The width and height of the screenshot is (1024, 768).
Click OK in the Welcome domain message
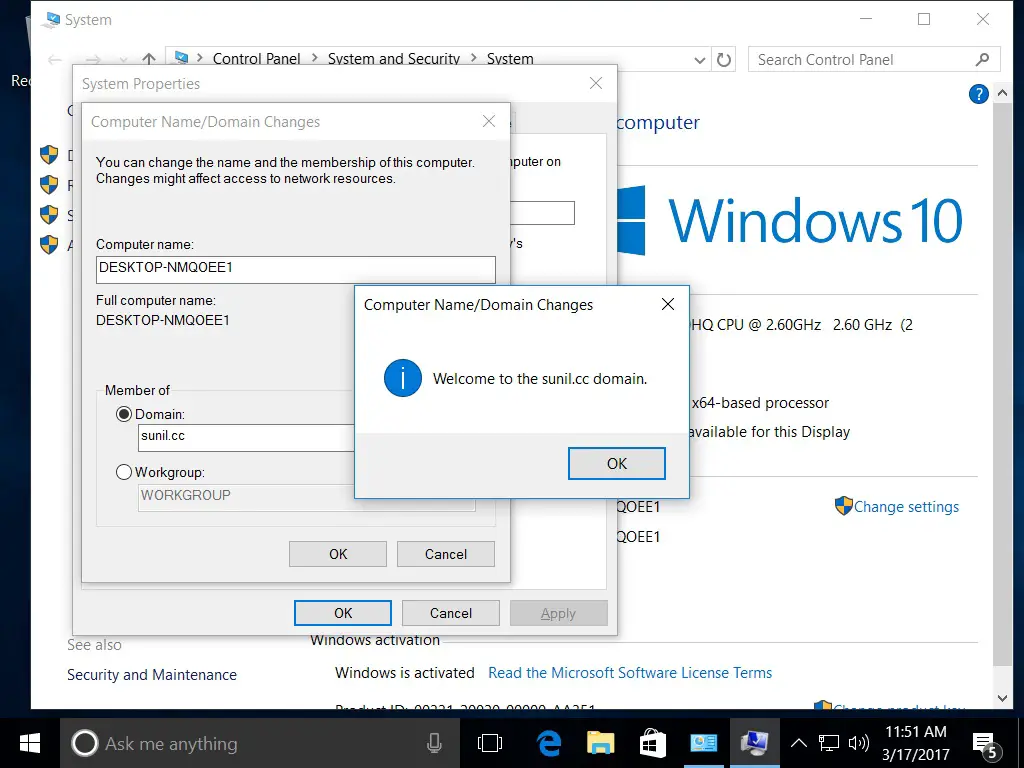616,463
